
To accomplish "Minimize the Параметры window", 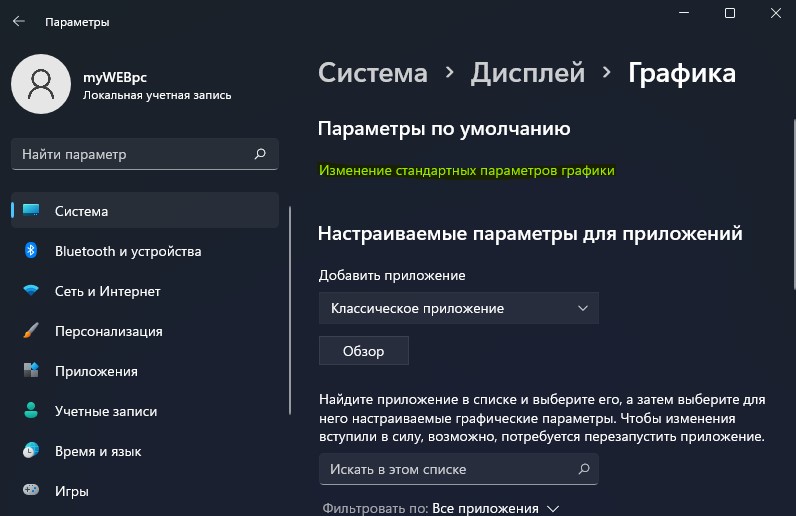I will click(x=684, y=13).
